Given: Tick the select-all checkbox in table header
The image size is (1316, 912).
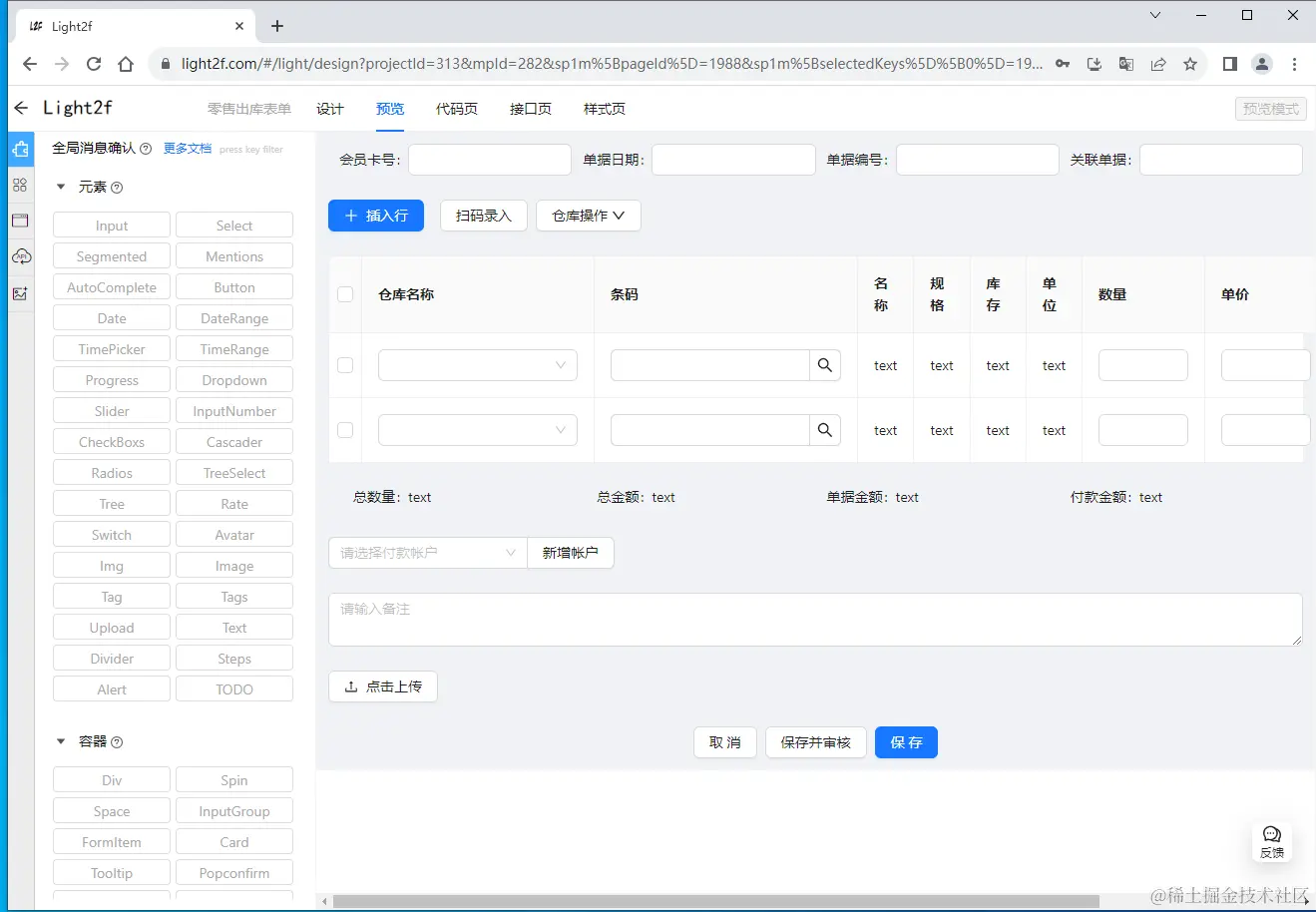Looking at the screenshot, I should [345, 294].
